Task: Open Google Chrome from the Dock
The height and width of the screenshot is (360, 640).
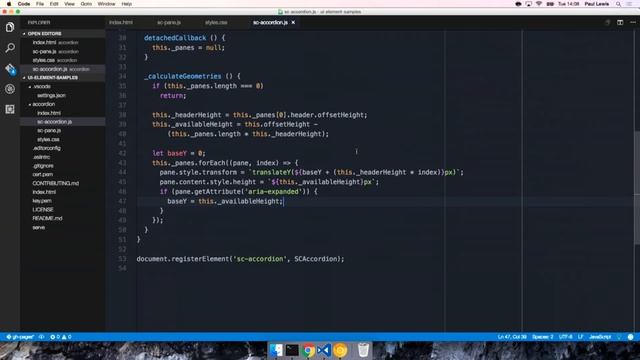Action: pyautogui.click(x=308, y=350)
